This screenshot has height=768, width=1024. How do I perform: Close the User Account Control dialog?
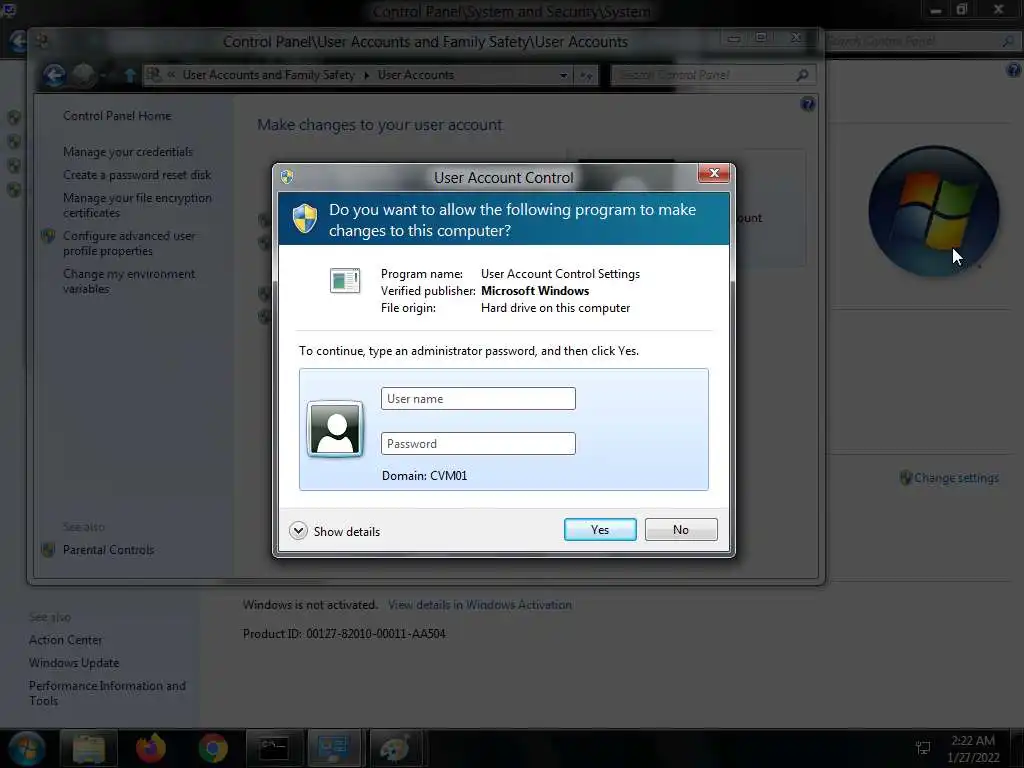(713, 173)
